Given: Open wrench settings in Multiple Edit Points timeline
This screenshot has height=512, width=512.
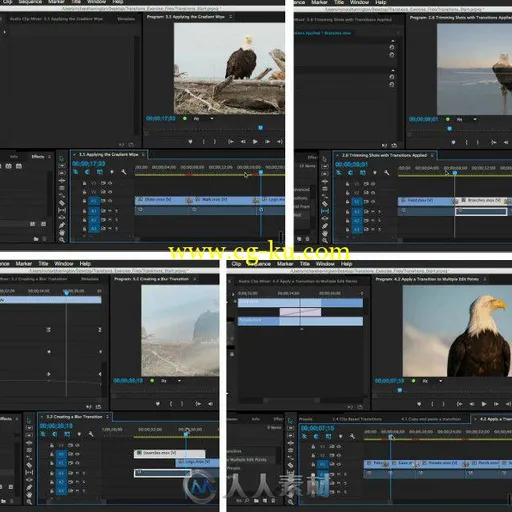Looking at the screenshot, I should pyautogui.click(x=352, y=436).
